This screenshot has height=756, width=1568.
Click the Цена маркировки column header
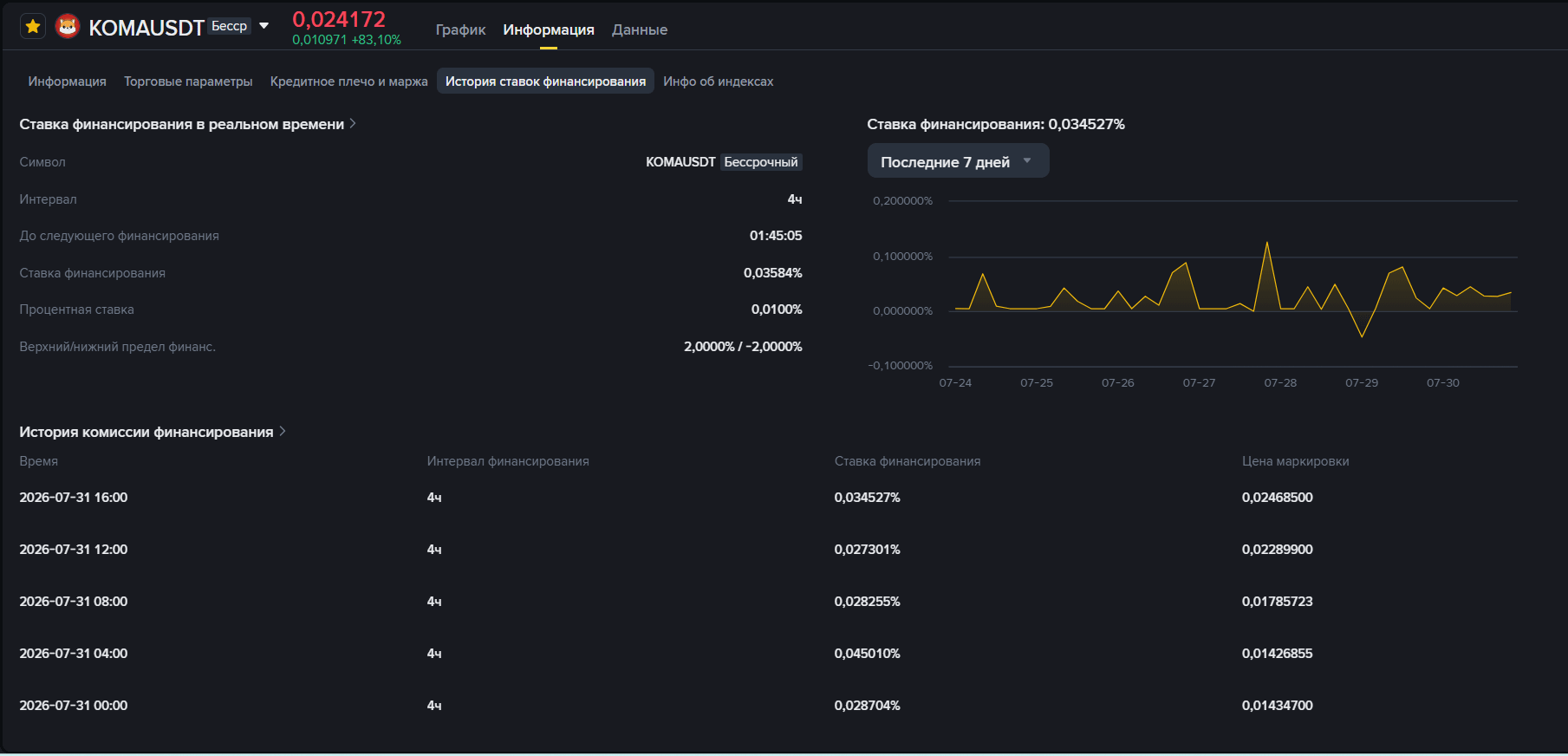tap(1295, 461)
